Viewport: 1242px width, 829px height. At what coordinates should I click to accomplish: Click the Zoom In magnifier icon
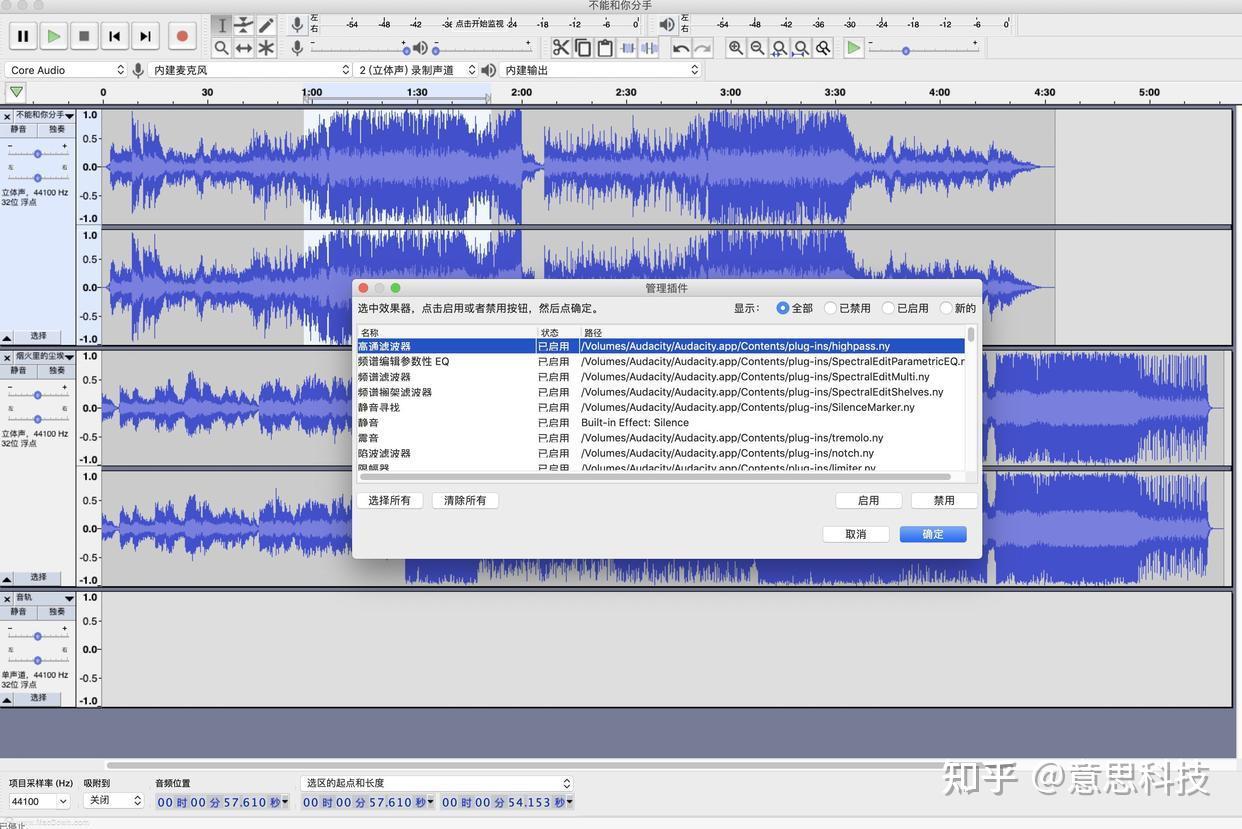click(x=736, y=47)
